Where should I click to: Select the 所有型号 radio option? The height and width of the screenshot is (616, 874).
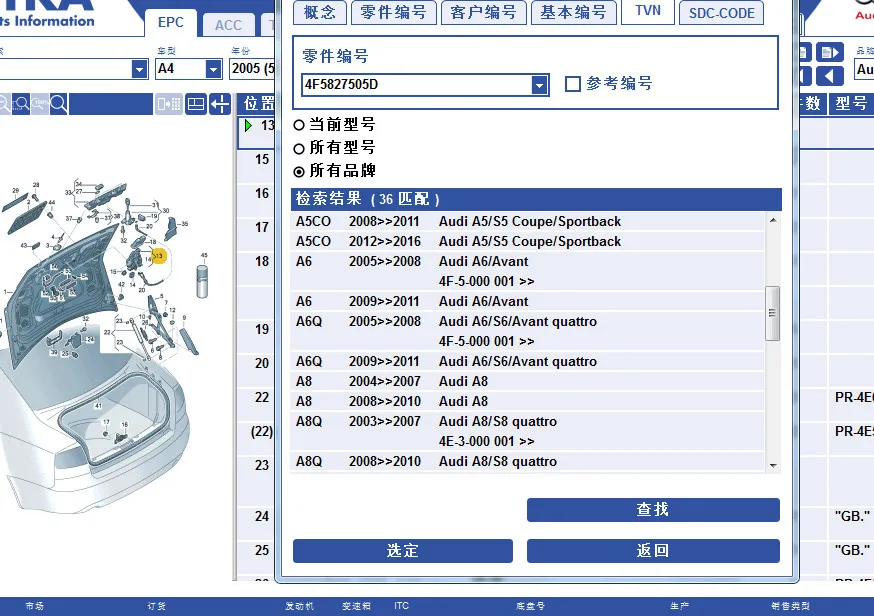pos(299,148)
